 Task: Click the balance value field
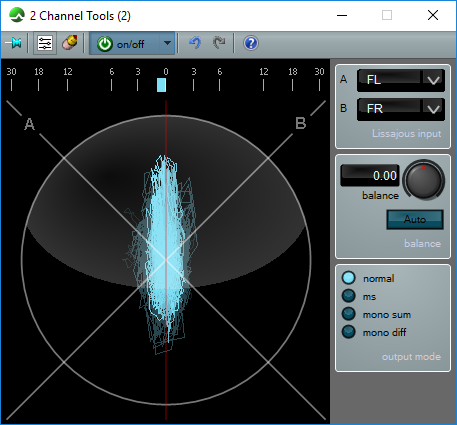(x=370, y=175)
